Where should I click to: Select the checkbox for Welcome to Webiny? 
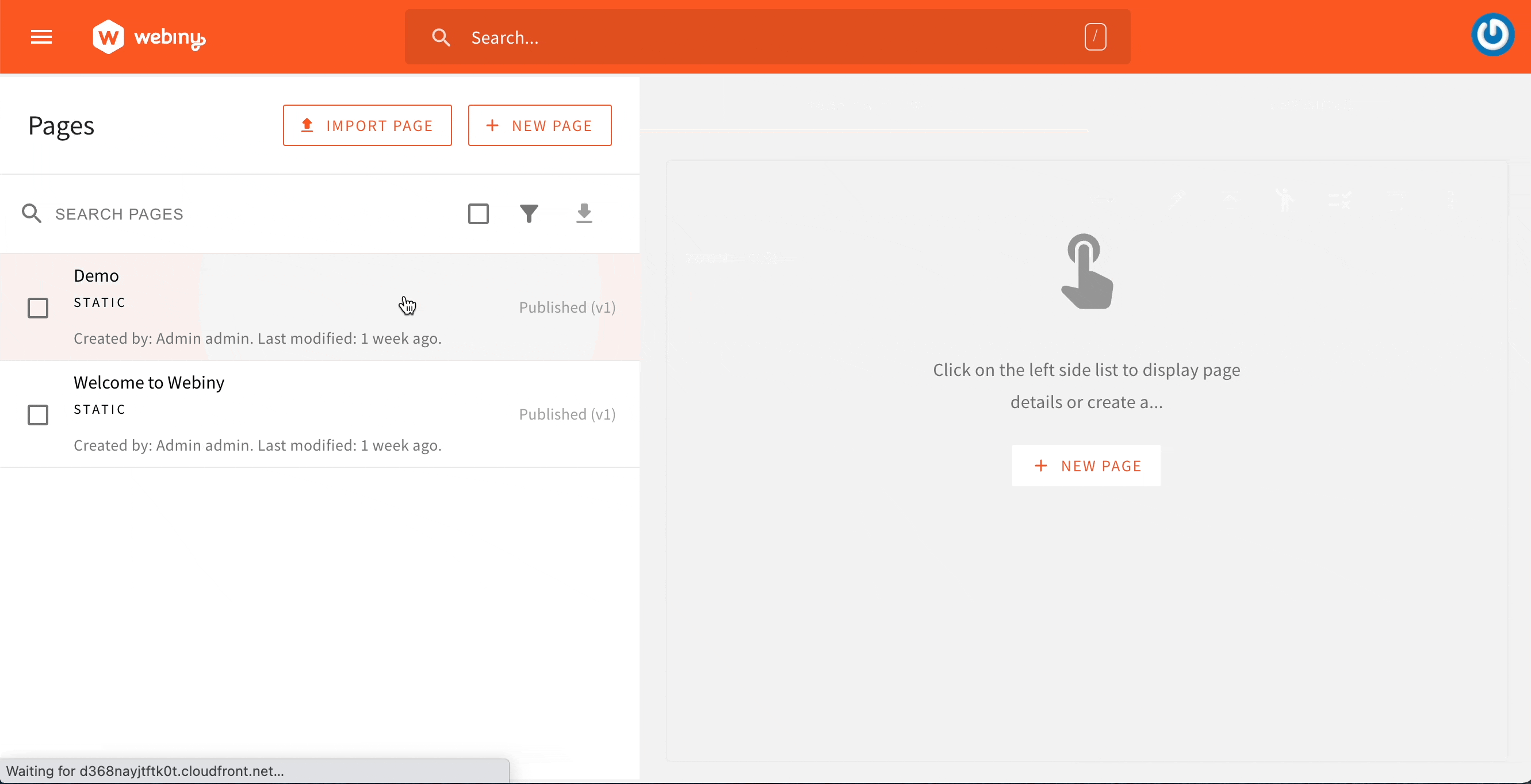38,414
